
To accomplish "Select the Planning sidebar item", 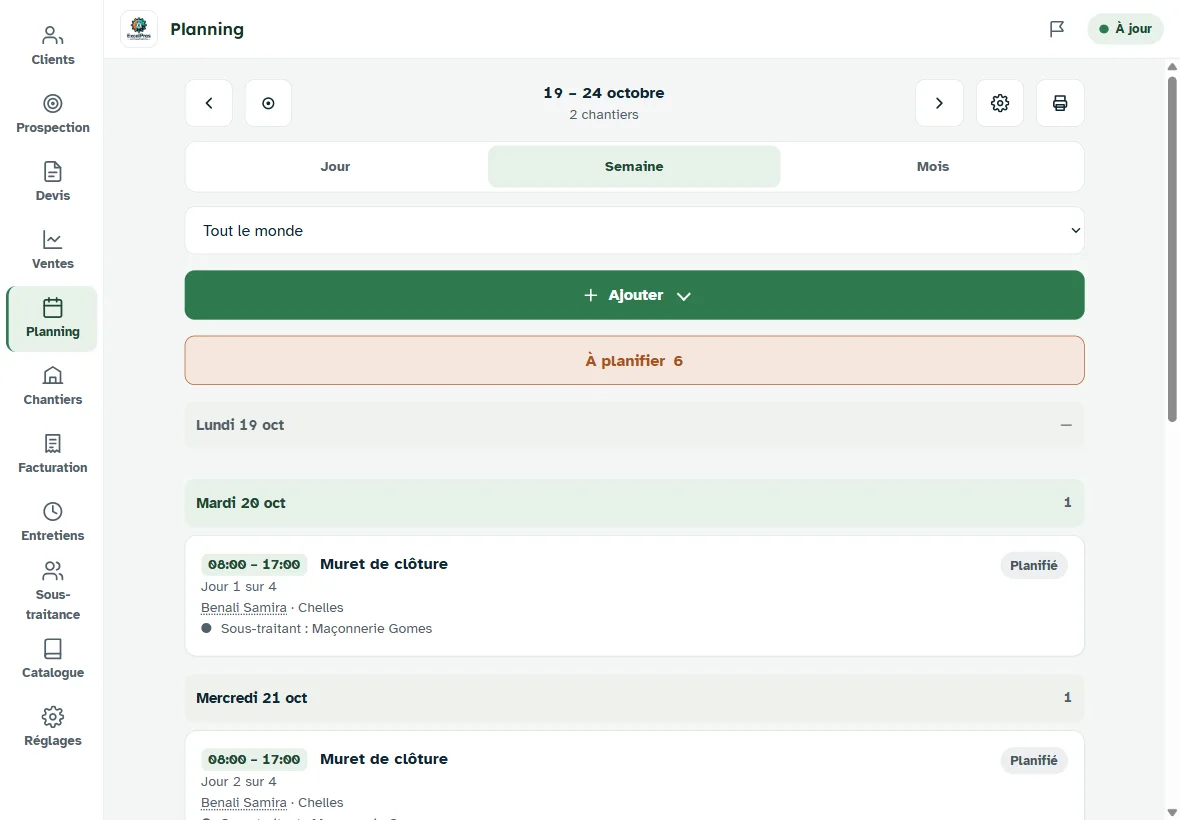I will [x=53, y=318].
